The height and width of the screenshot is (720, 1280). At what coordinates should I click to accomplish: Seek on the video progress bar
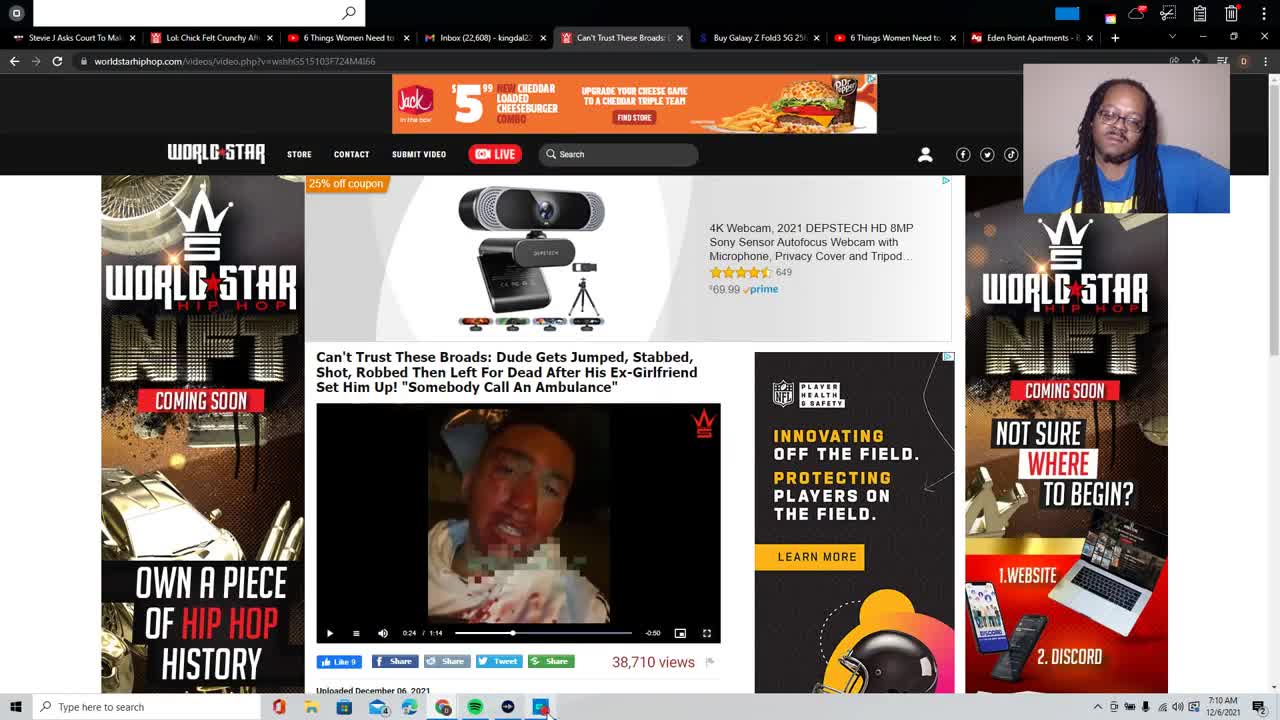543,633
